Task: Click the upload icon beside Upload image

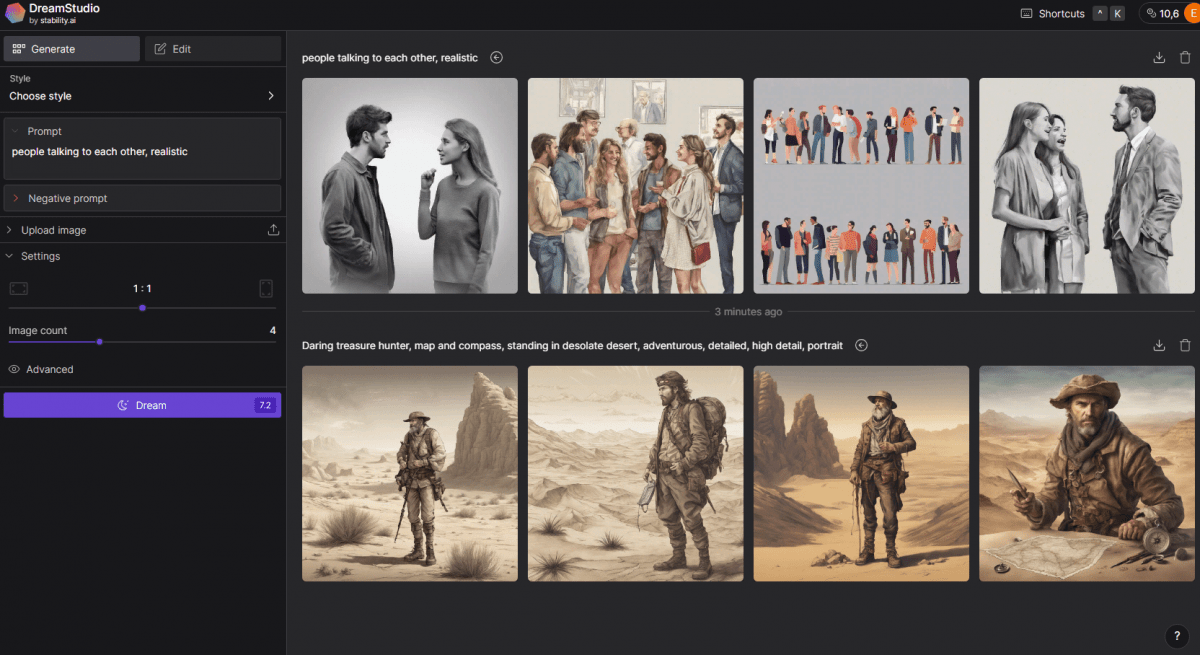Action: [273, 230]
